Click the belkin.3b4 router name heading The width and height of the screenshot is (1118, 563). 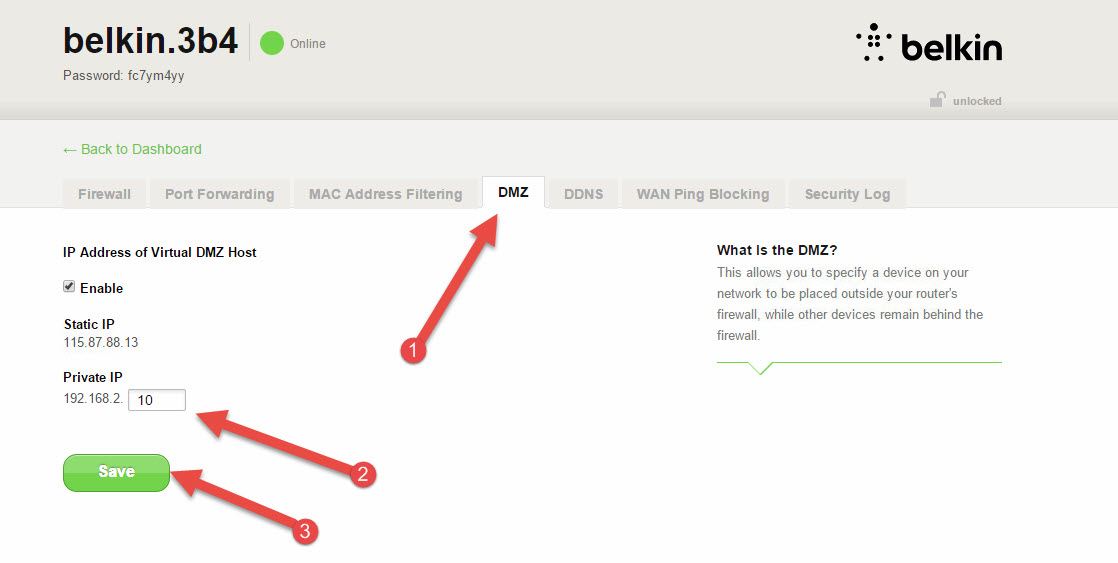[150, 41]
